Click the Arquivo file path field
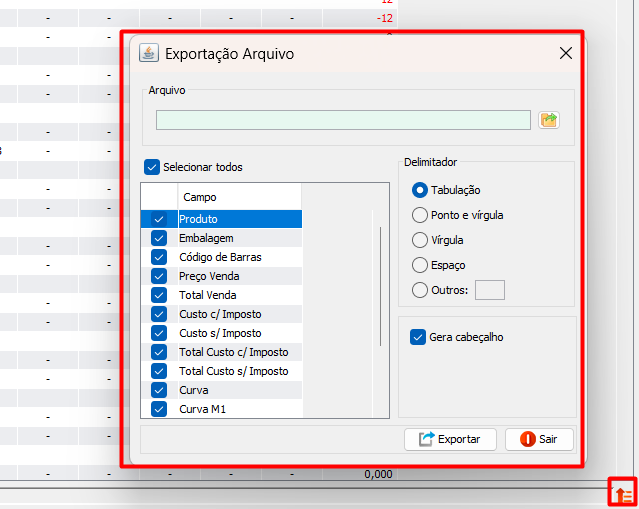The image size is (639, 509). tap(343, 120)
